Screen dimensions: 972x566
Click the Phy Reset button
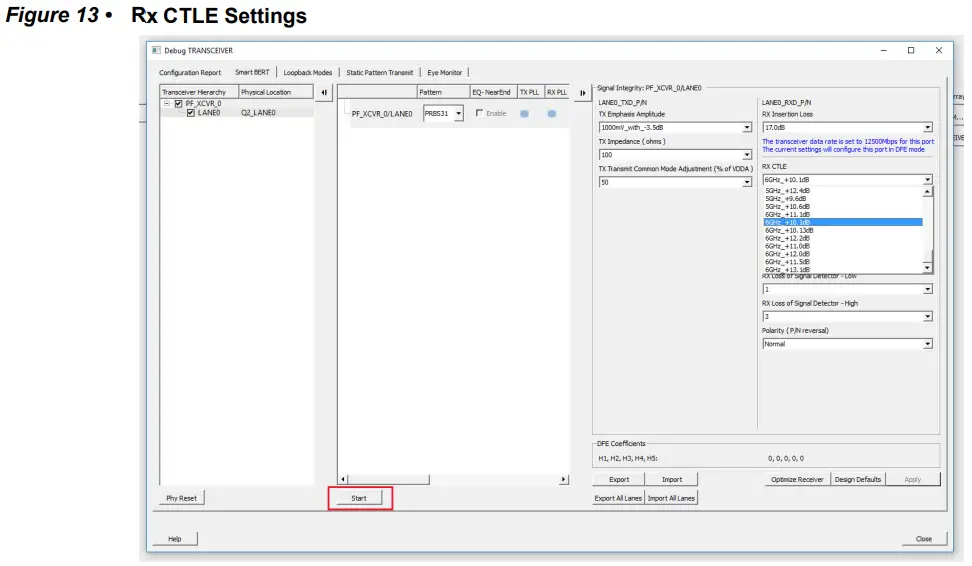click(181, 498)
